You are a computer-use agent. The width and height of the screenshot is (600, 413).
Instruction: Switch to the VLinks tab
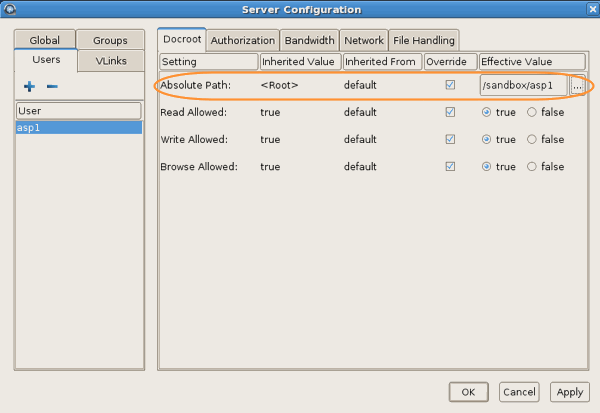click(111, 60)
